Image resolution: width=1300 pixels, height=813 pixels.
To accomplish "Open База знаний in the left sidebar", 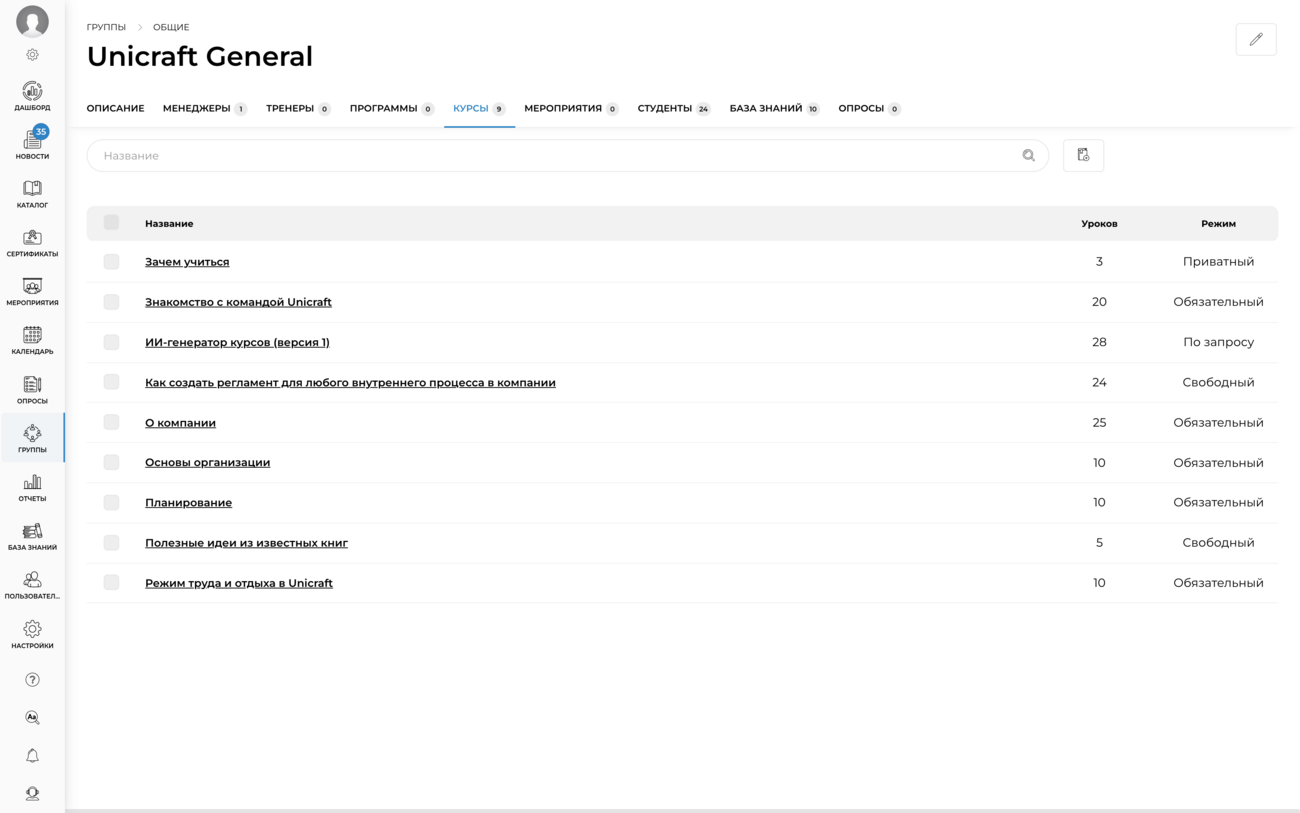I will pyautogui.click(x=32, y=537).
